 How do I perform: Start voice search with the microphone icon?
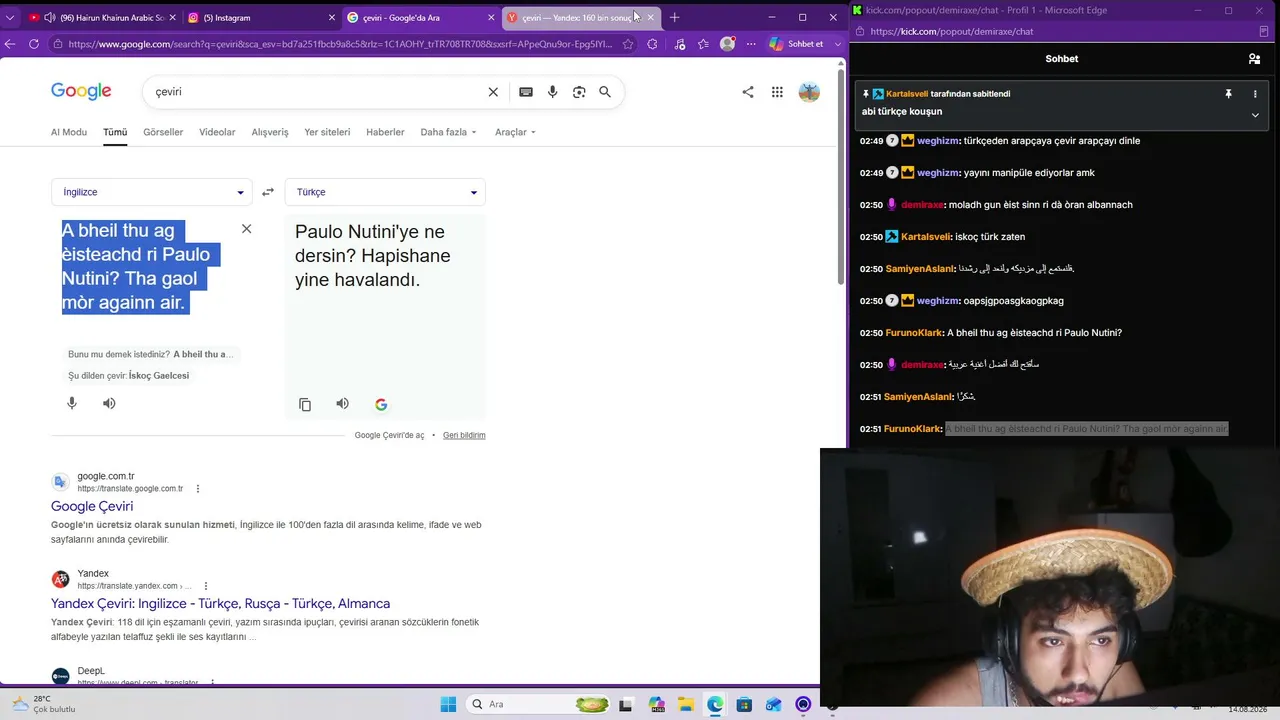point(552,92)
